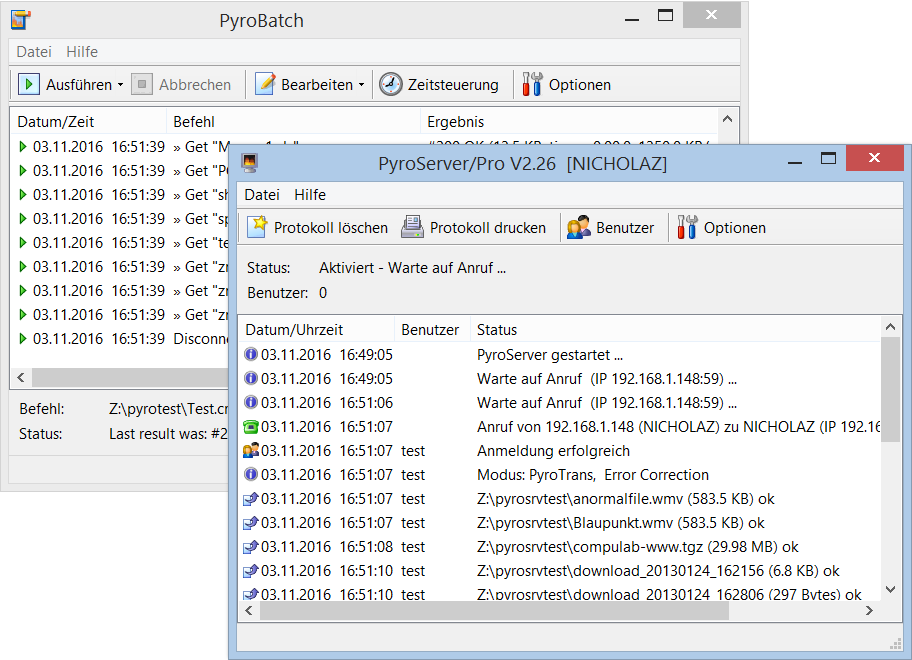Click green arrow icon of Get "sh row

click(23, 194)
